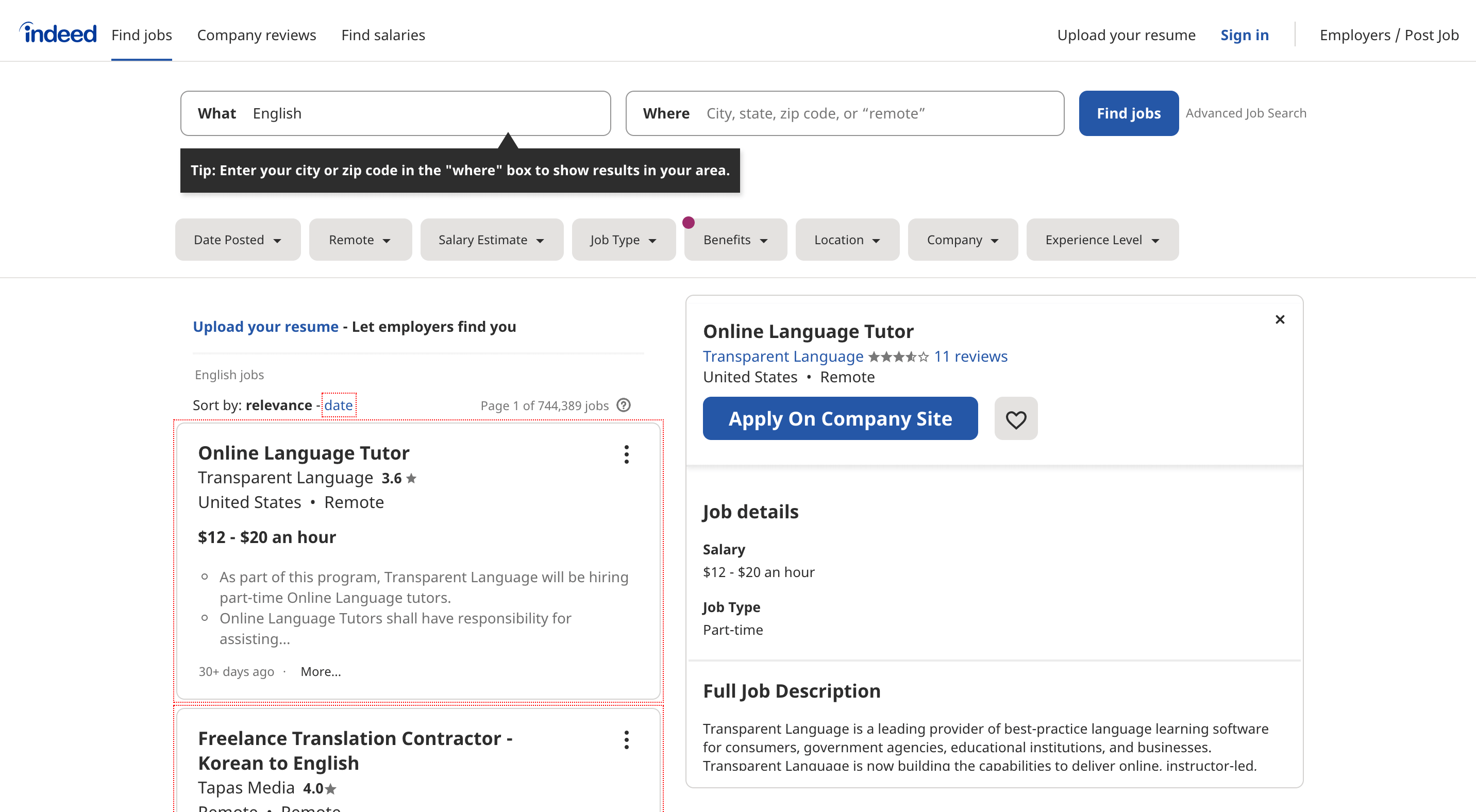This screenshot has width=1476, height=812.
Task: Open overflow menu on Online Language Tutor card
Action: coord(626,454)
